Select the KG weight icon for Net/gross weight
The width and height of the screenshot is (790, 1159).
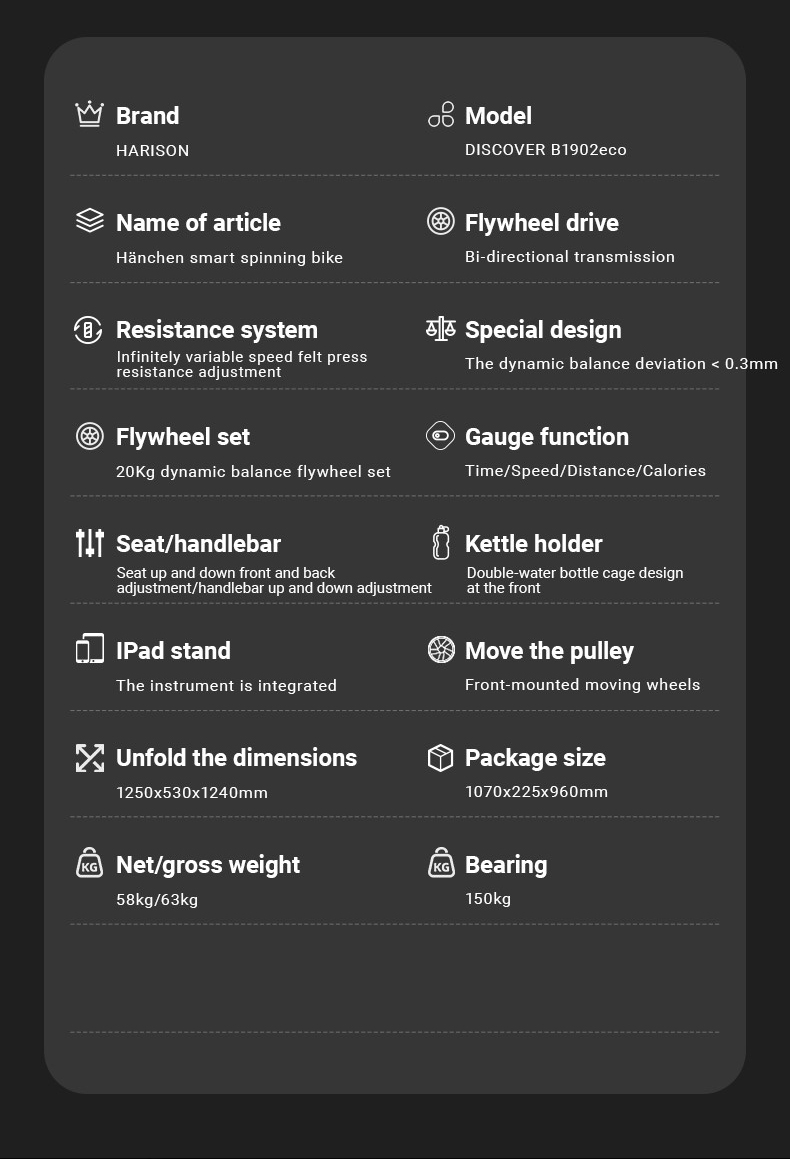(89, 863)
